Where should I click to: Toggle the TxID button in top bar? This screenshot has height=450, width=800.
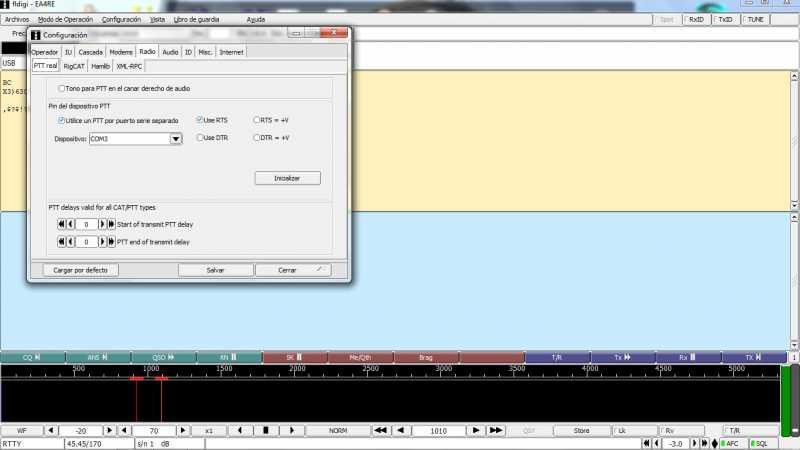[x=725, y=19]
